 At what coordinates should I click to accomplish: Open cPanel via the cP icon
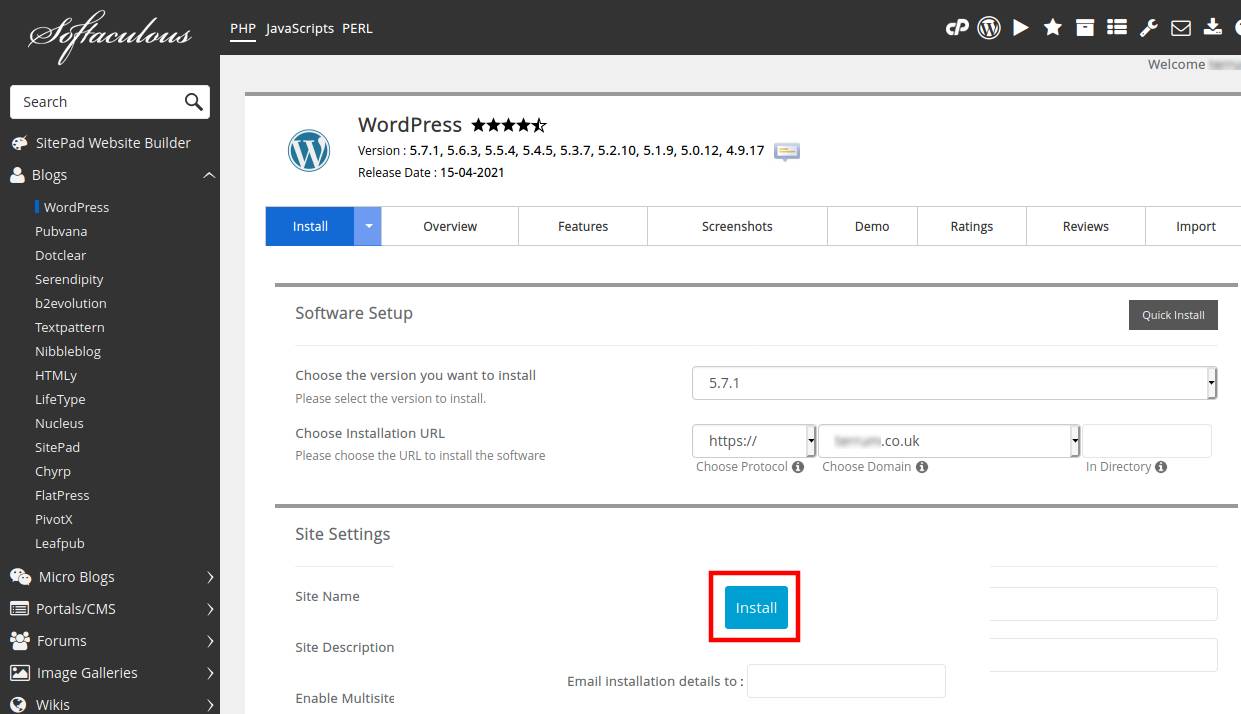point(957,28)
